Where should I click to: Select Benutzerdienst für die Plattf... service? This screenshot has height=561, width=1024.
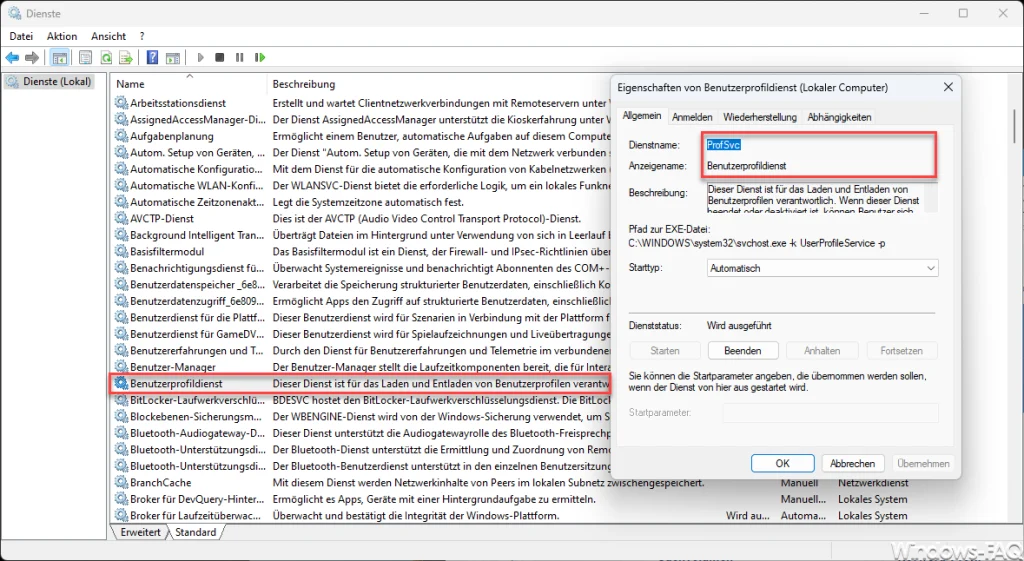[x=197, y=317]
